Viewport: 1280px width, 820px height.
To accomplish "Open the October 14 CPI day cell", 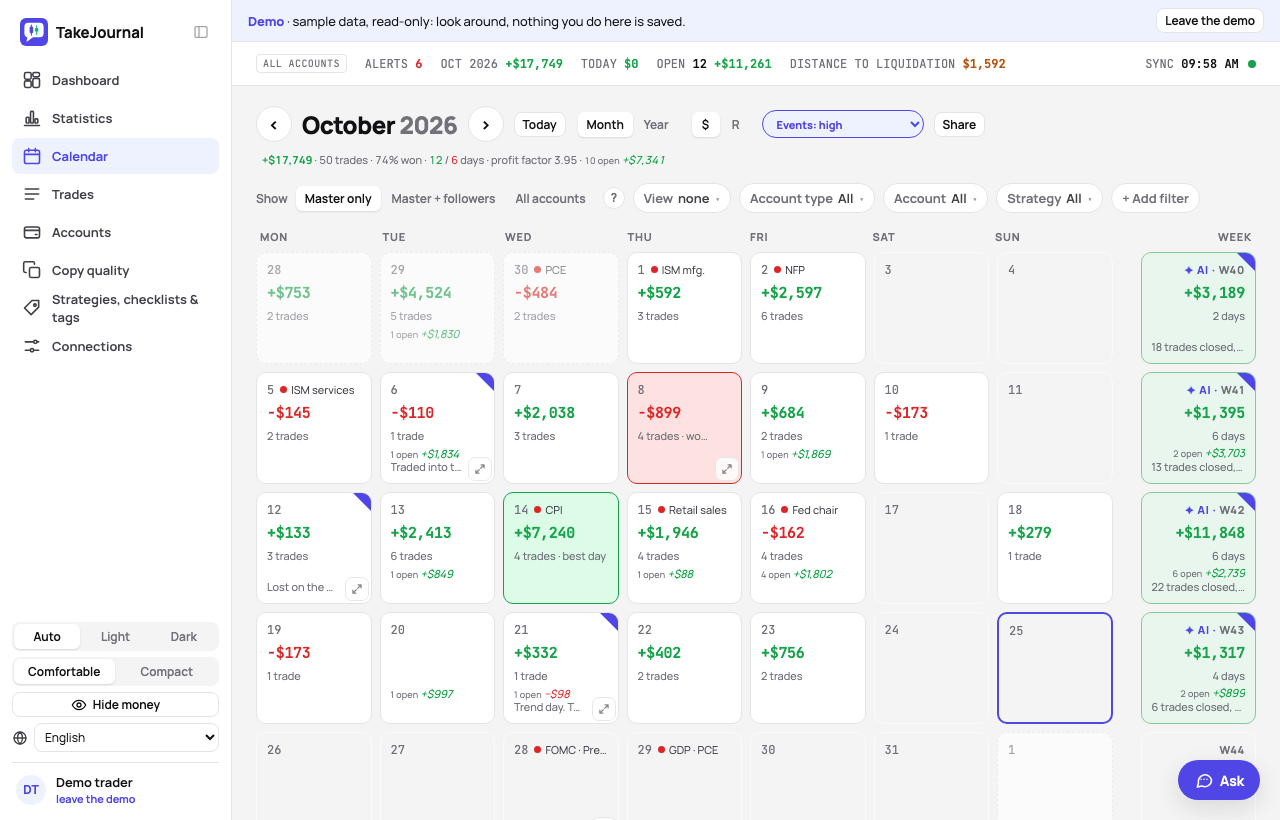I will (561, 548).
